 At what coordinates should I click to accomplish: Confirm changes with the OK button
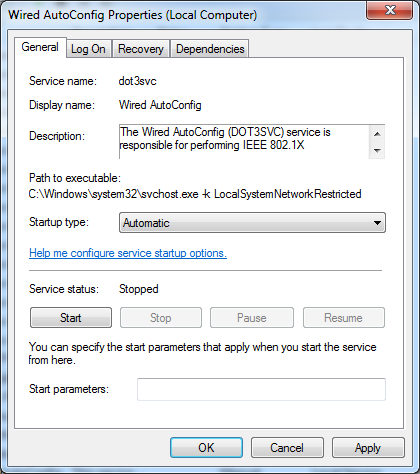point(206,448)
